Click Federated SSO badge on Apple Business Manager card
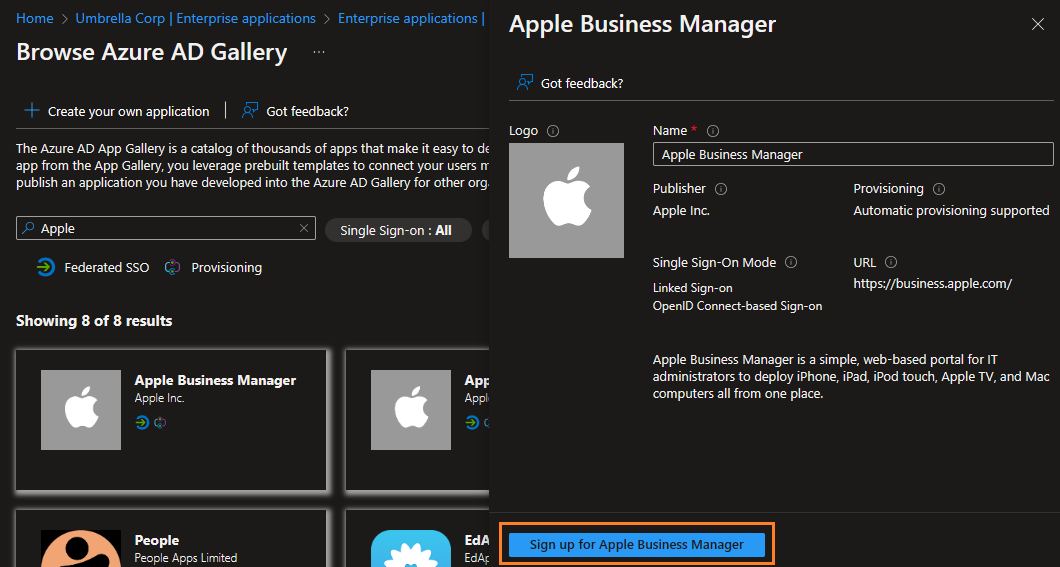The image size is (1060, 567). tap(142, 423)
